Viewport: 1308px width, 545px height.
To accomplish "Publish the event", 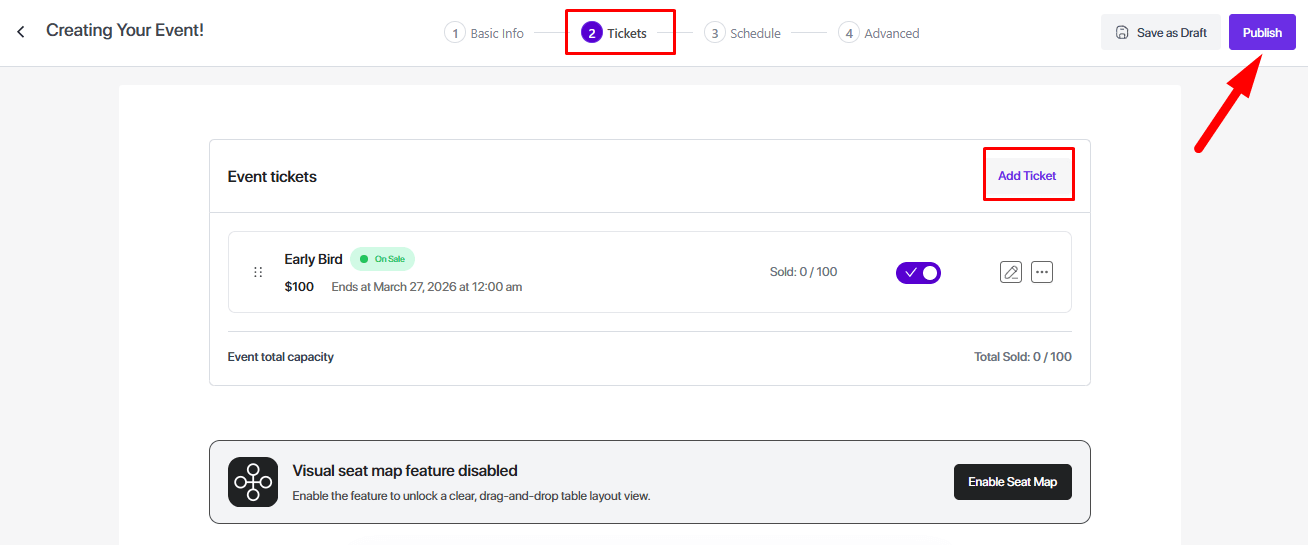I will pos(1262,32).
